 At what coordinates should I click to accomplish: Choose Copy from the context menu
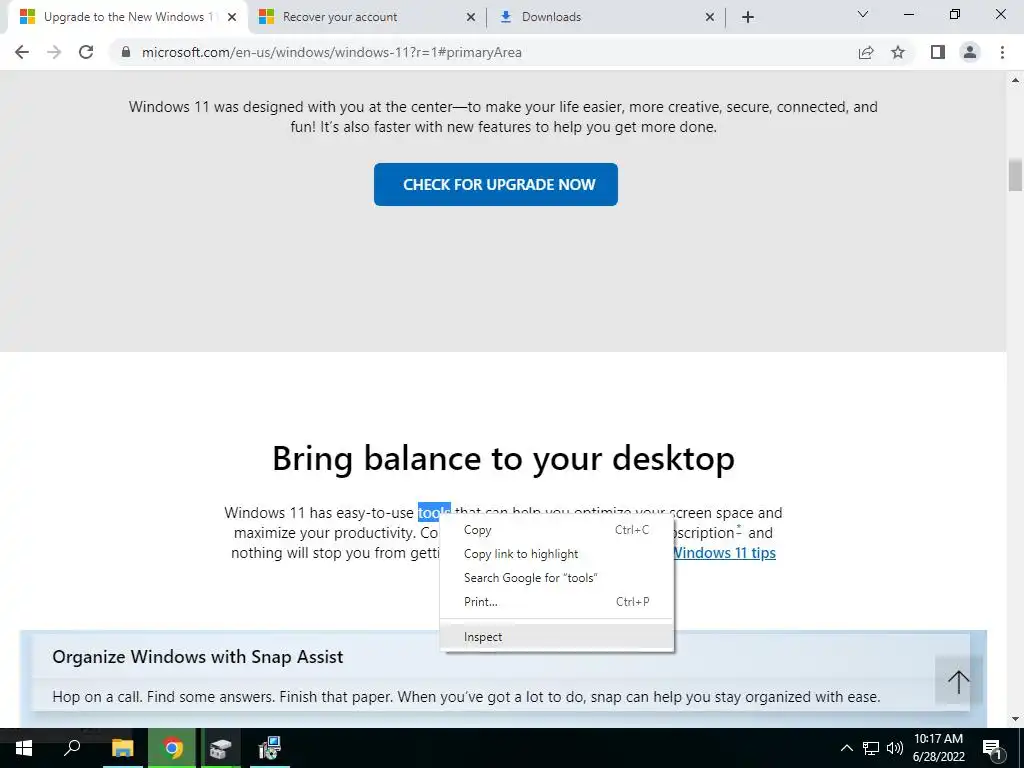coord(556,530)
